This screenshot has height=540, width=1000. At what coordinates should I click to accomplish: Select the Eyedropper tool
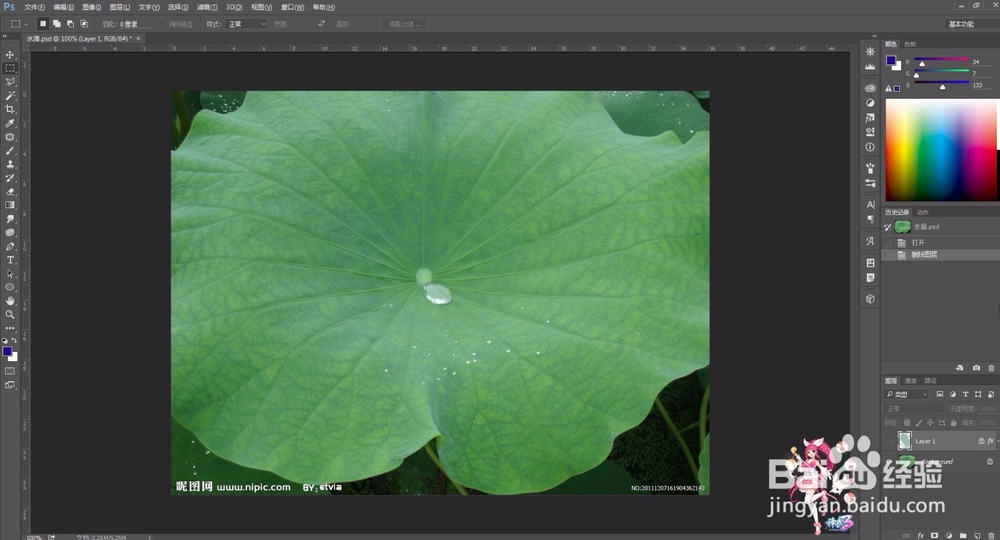(x=10, y=123)
